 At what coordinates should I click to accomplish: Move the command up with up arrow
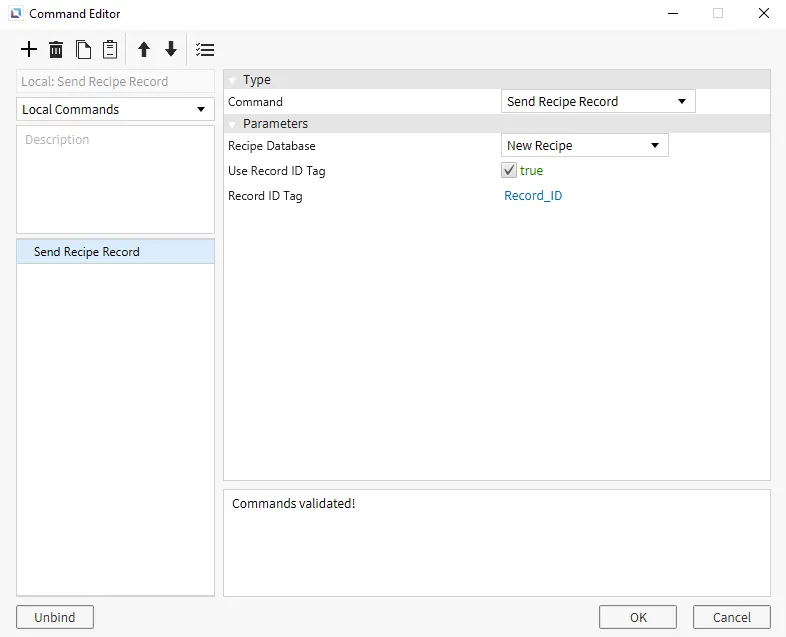(144, 50)
